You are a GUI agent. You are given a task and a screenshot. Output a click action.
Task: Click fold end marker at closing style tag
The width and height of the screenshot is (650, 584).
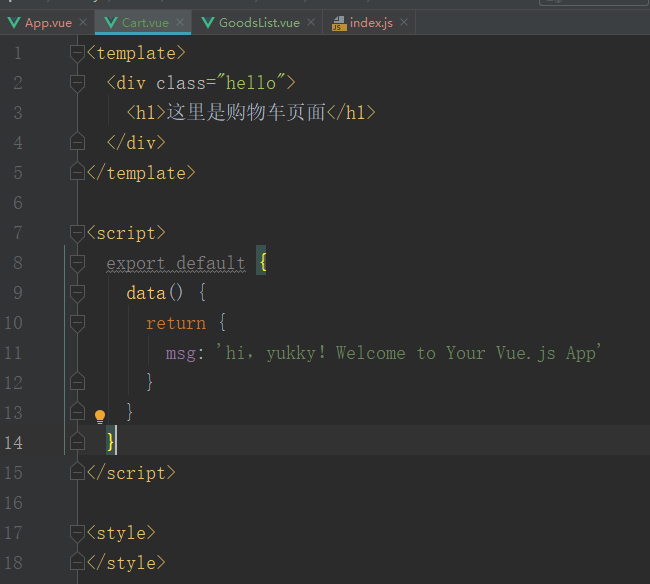[x=77, y=562]
